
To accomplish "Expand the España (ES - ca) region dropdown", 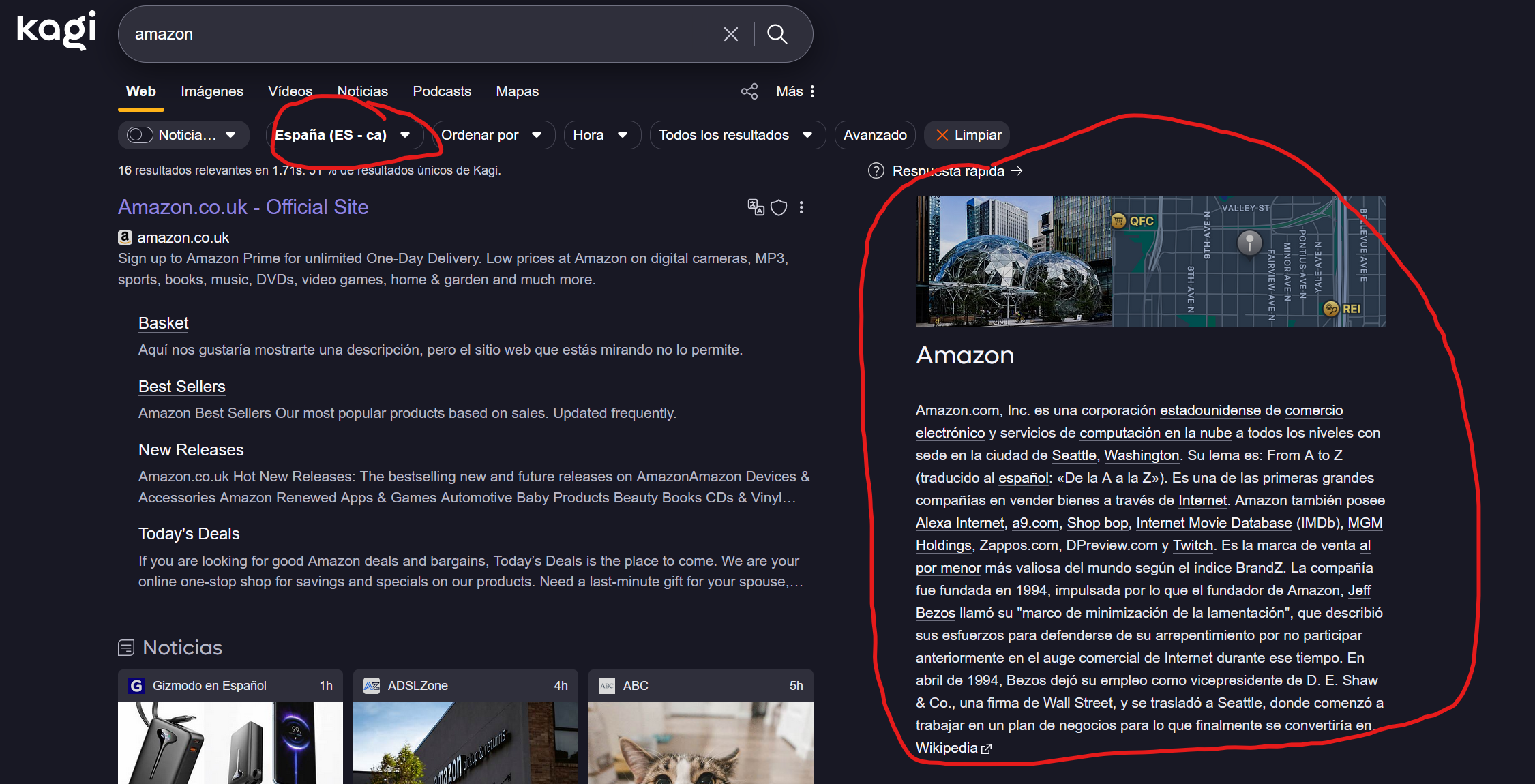I will coord(343,135).
